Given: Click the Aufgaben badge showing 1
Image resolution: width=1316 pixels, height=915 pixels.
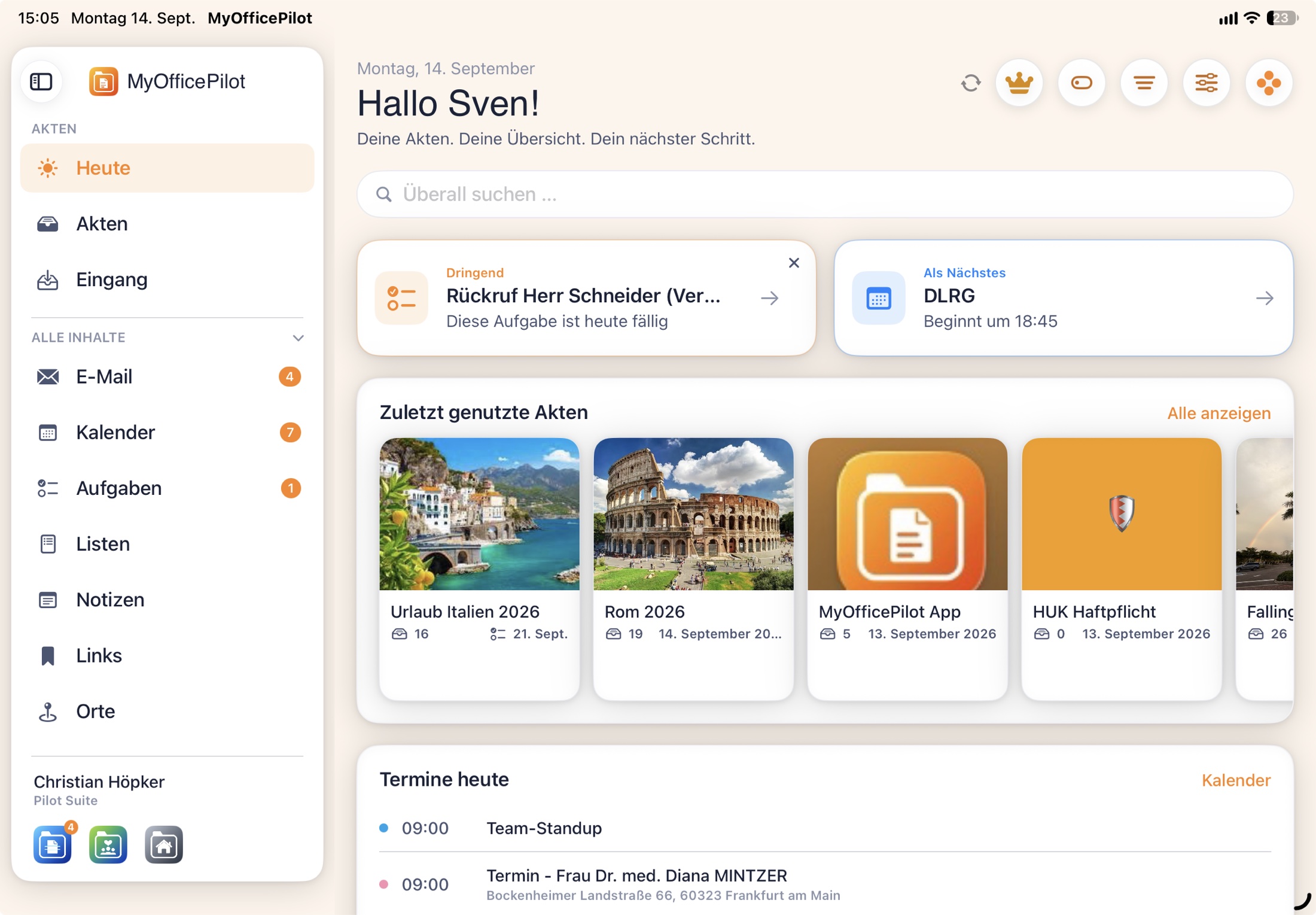Looking at the screenshot, I should point(291,488).
